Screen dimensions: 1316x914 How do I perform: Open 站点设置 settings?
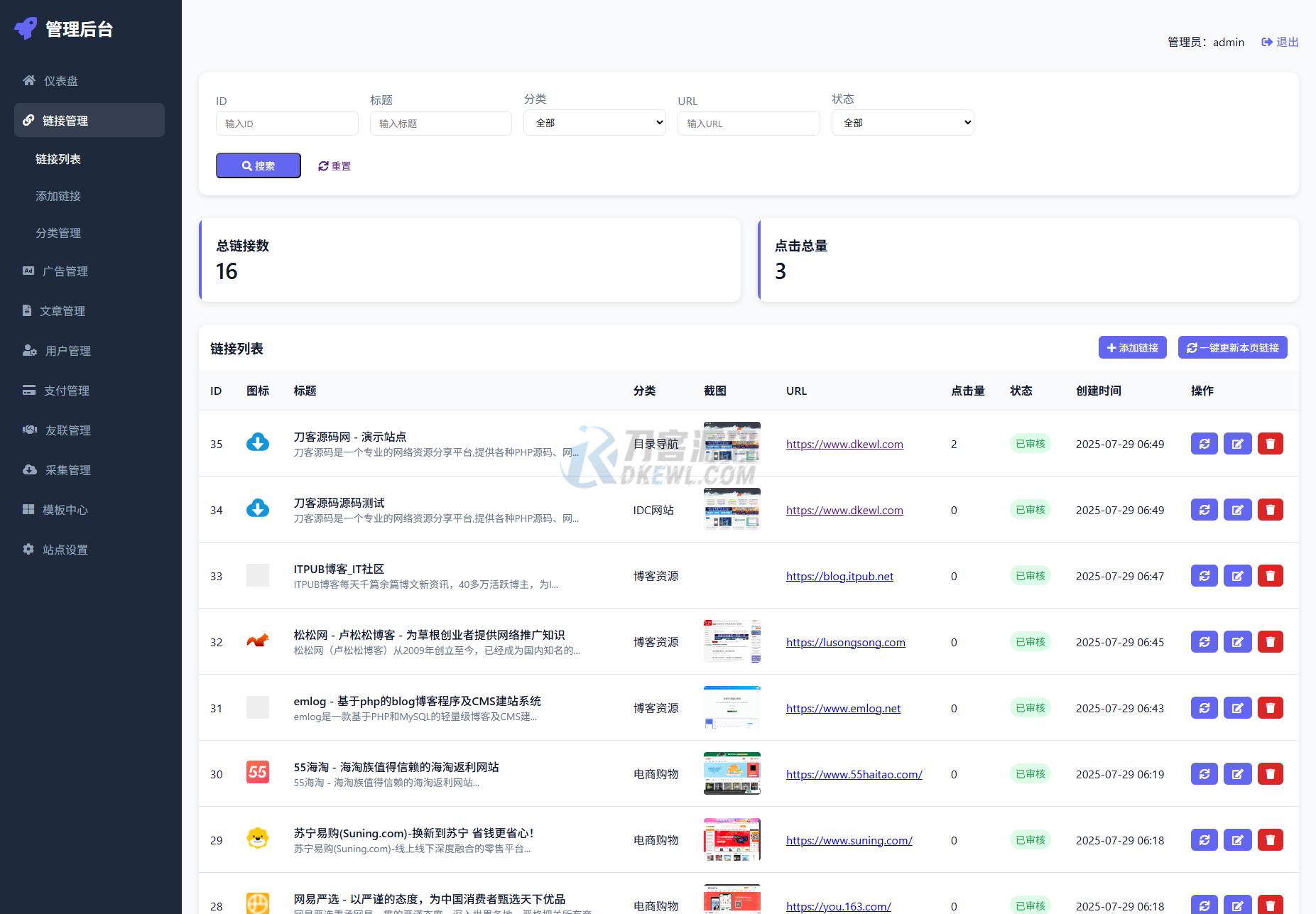[x=64, y=549]
